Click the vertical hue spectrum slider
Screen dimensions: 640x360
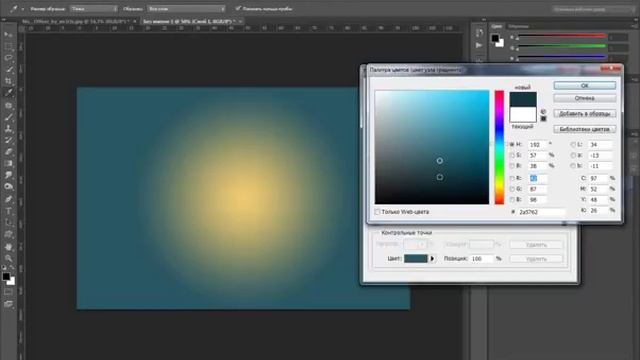pos(499,147)
